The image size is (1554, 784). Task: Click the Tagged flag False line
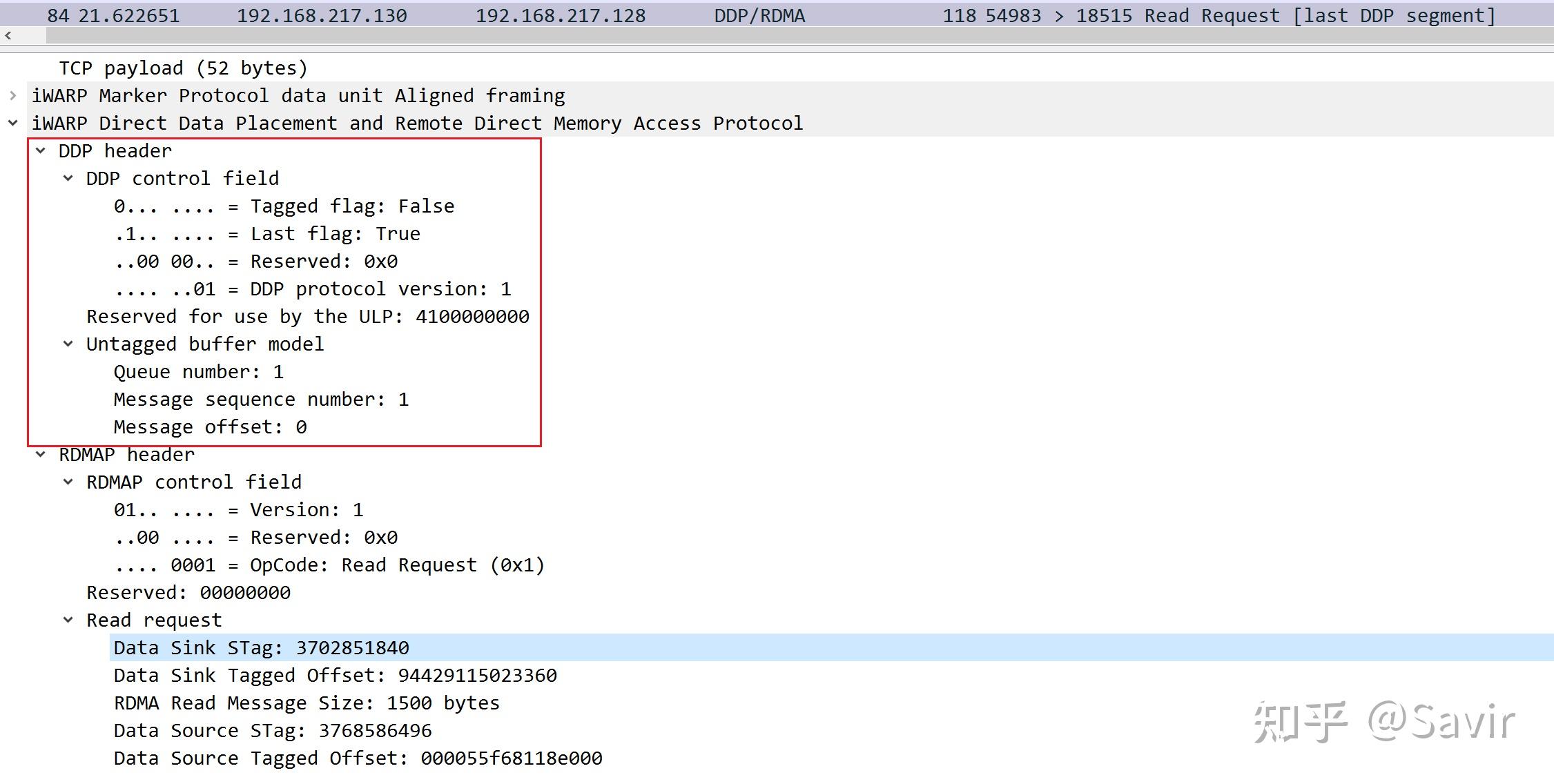(x=283, y=206)
